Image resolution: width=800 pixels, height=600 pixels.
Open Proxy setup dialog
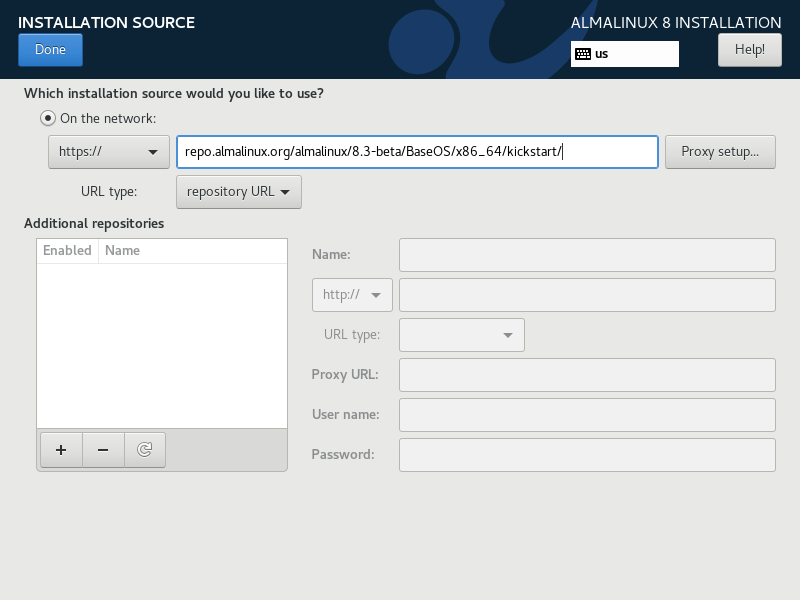pyautogui.click(x=720, y=151)
